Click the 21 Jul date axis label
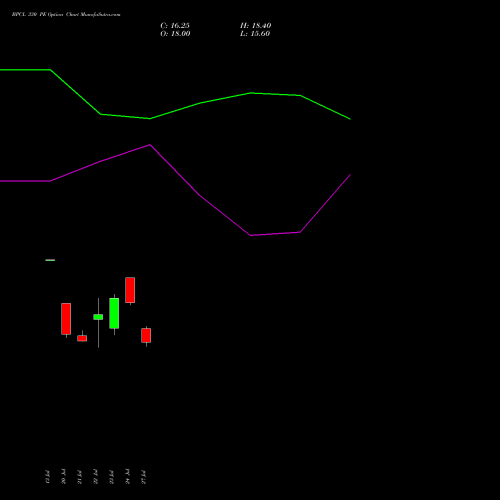Screen dimensions: 500x500 79,477
